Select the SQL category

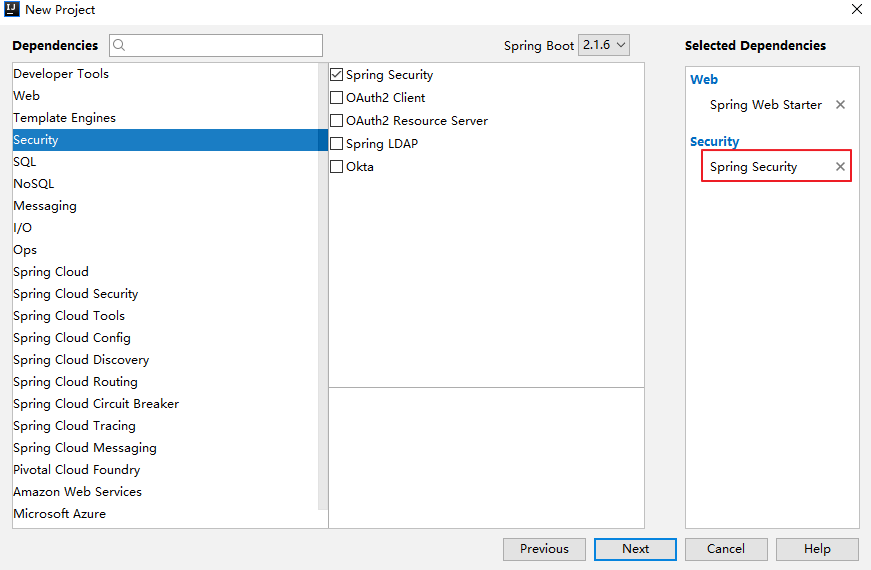25,162
